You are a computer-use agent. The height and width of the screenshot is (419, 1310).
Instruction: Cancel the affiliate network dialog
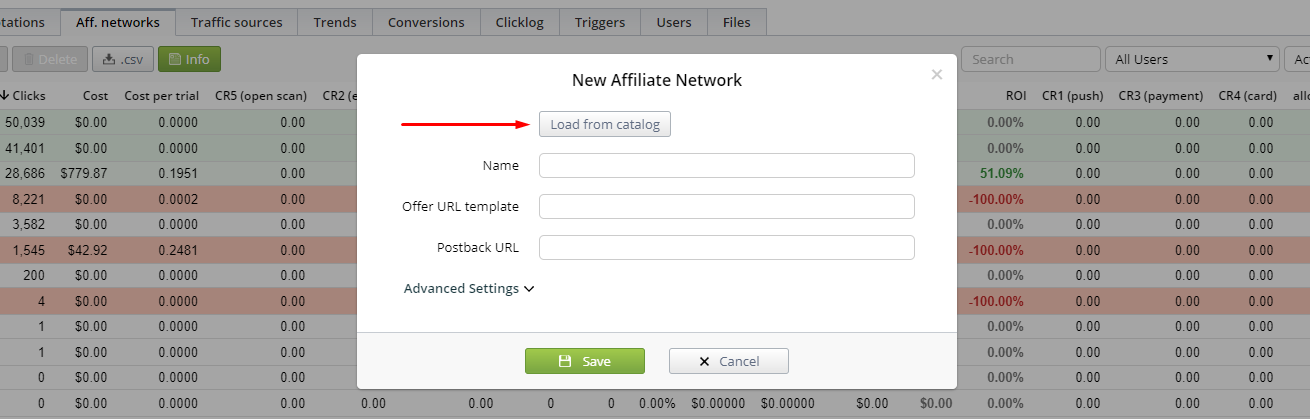[729, 361]
